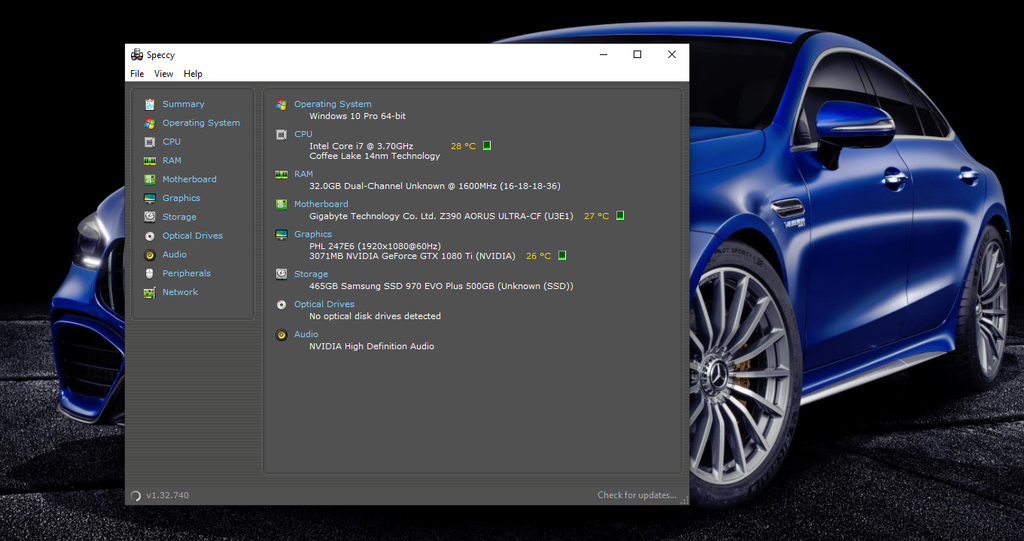Click the Motherboard icon in summary panel
The height and width of the screenshot is (541, 1024).
[281, 205]
